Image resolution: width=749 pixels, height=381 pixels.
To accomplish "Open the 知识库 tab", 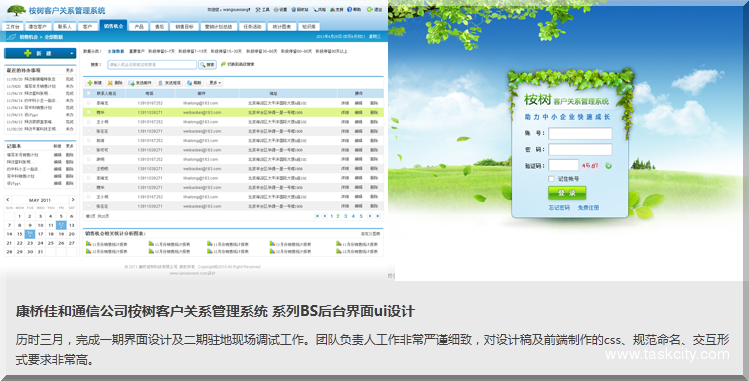I will tap(309, 27).
